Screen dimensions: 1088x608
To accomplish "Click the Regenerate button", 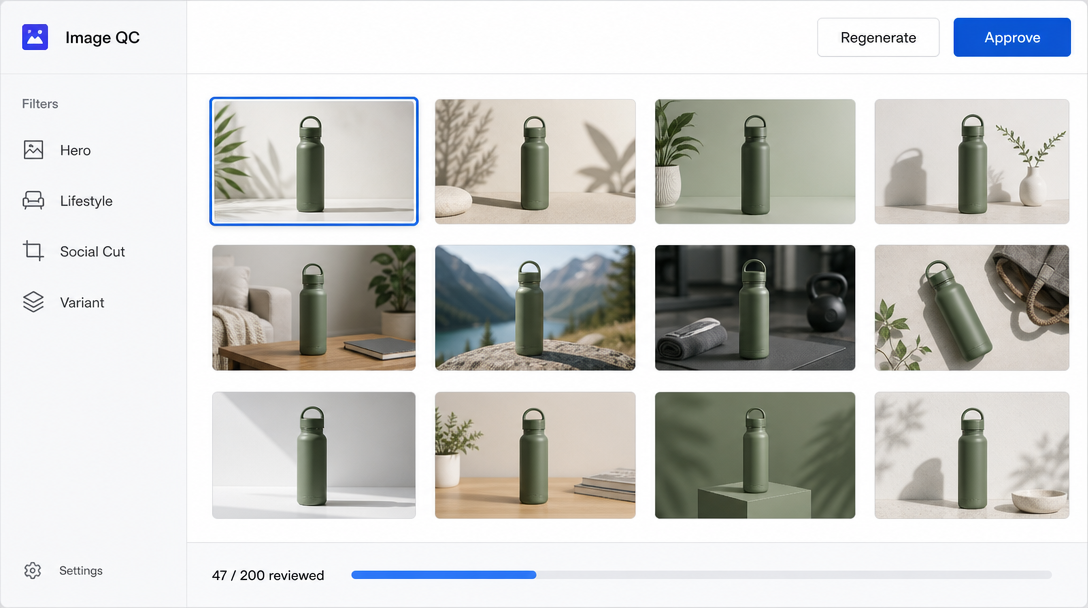I will pos(878,37).
